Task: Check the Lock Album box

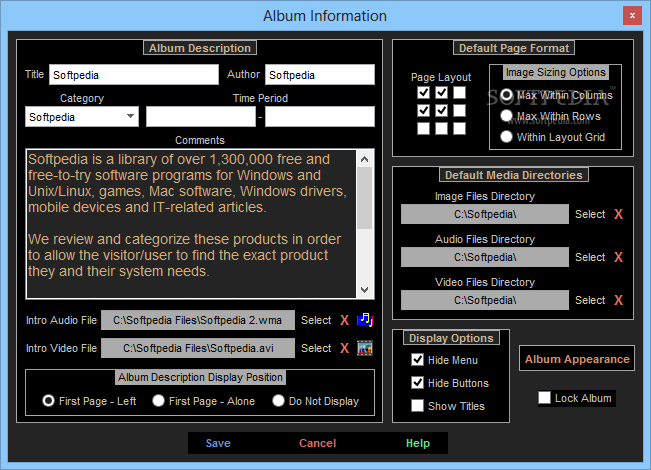Action: pos(544,398)
